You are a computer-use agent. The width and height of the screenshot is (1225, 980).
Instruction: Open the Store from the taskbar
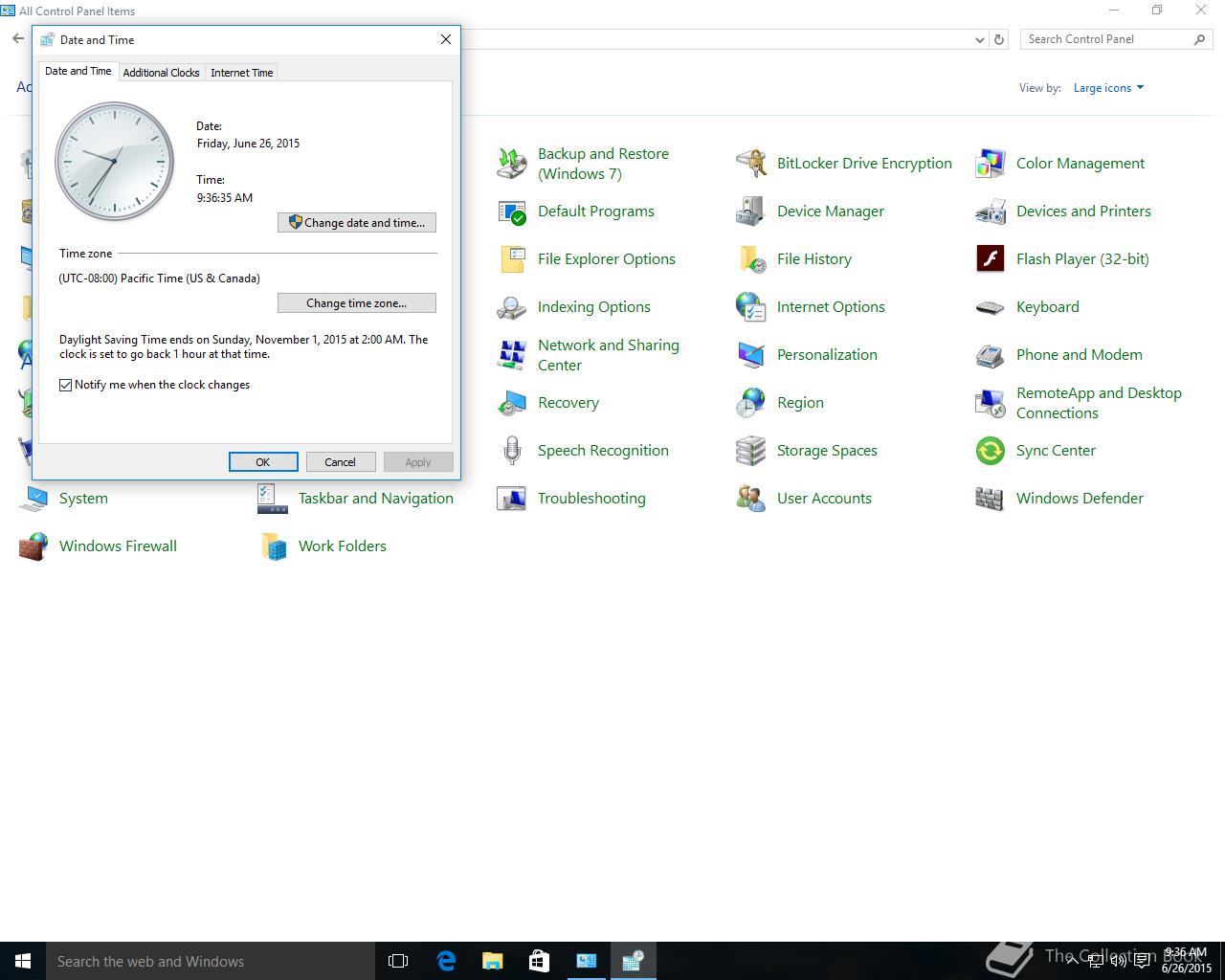point(539,961)
